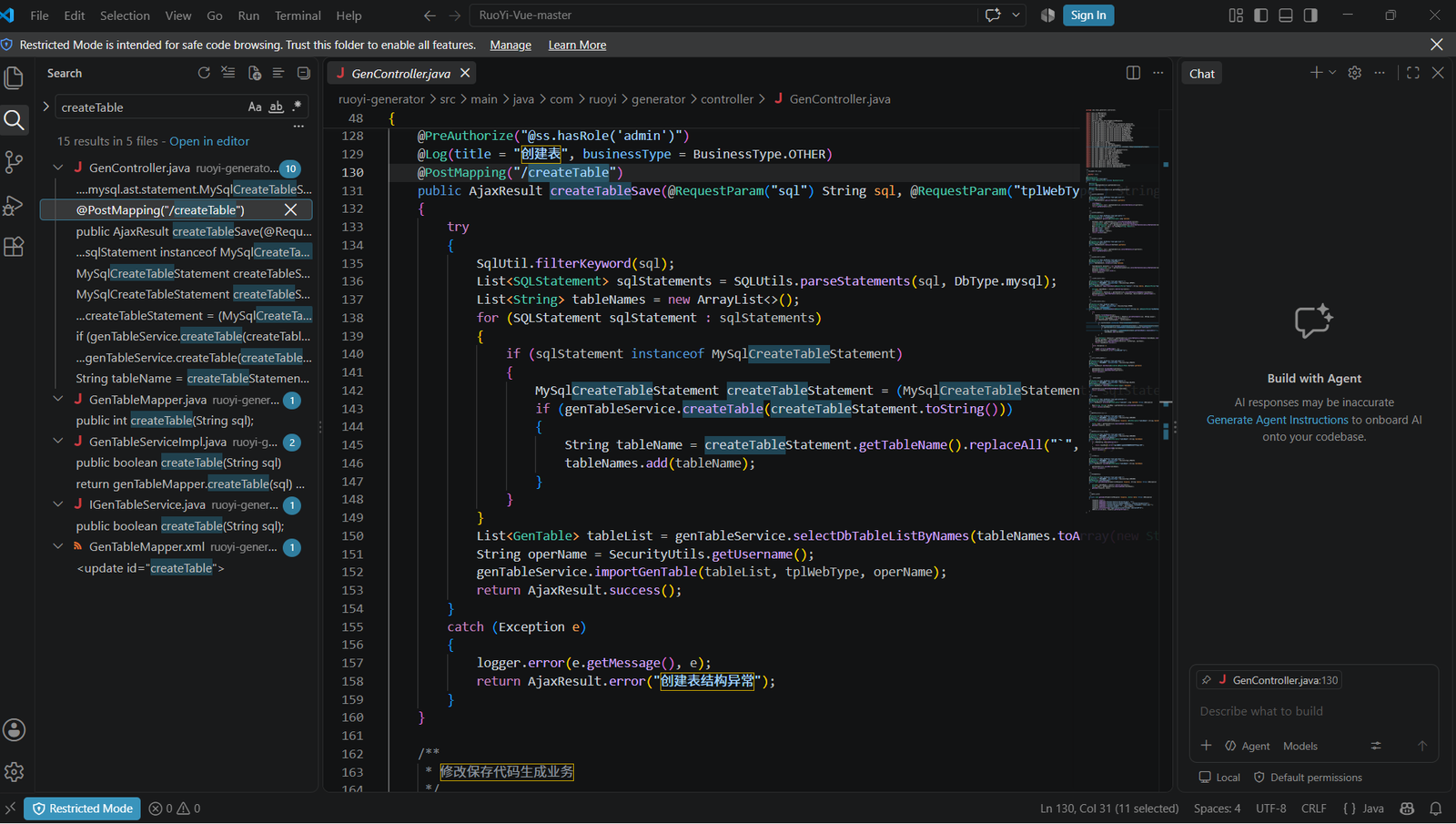Image resolution: width=1456 pixels, height=824 pixels.
Task: Collapse GenTableMapper.java search results
Action: [x=58, y=400]
